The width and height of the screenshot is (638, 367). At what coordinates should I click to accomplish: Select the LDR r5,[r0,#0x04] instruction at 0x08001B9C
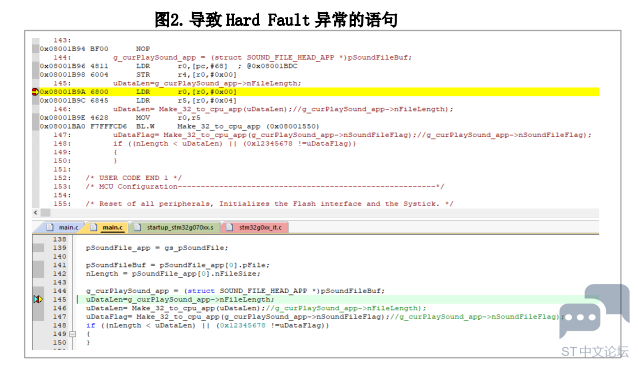point(138,100)
